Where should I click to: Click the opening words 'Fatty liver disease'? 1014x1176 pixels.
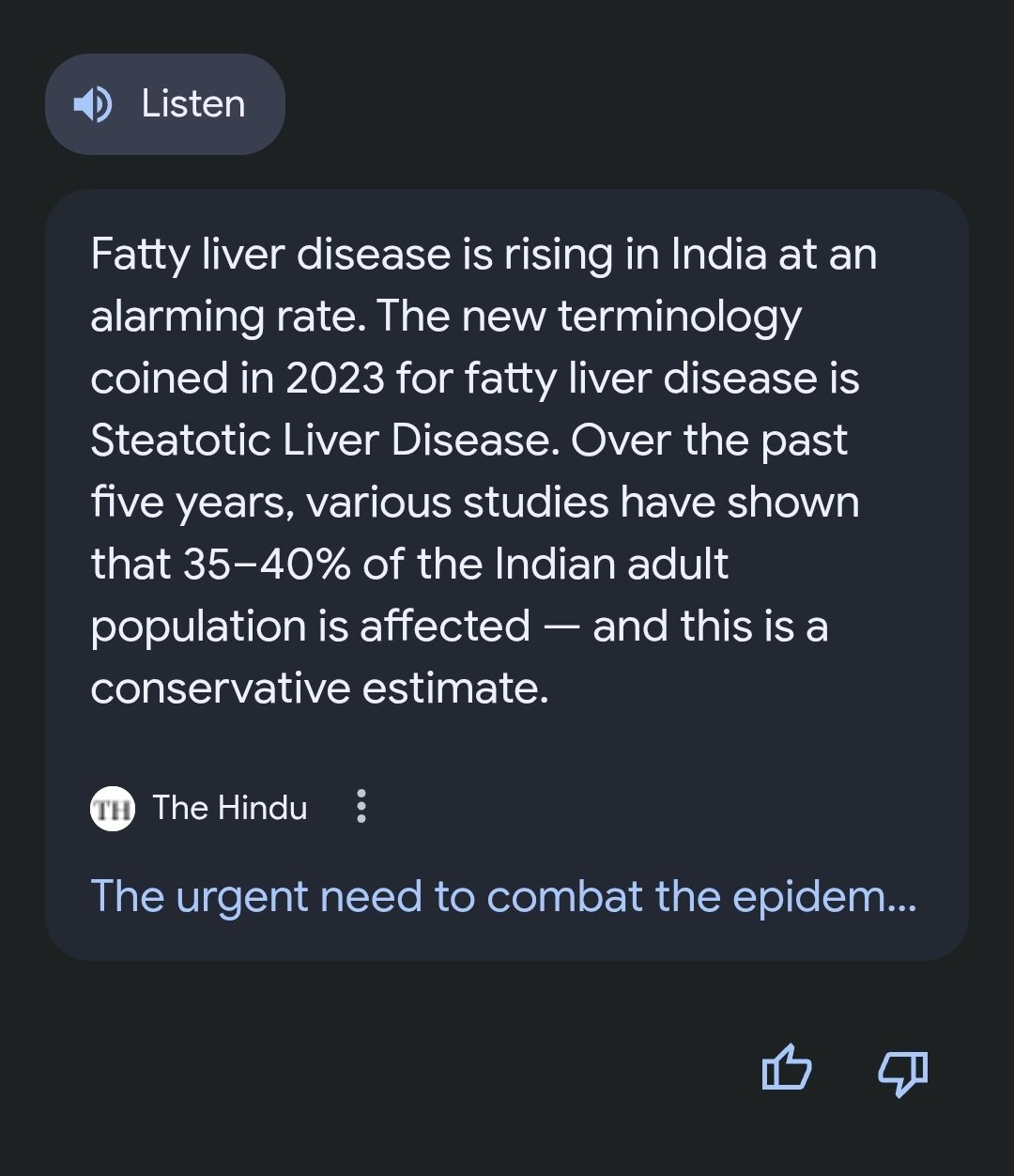click(270, 255)
